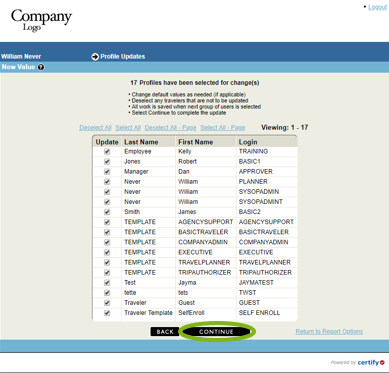Image resolution: width=389 pixels, height=373 pixels.
Task: Click the Profile Updates arrow icon
Action: pos(95,57)
